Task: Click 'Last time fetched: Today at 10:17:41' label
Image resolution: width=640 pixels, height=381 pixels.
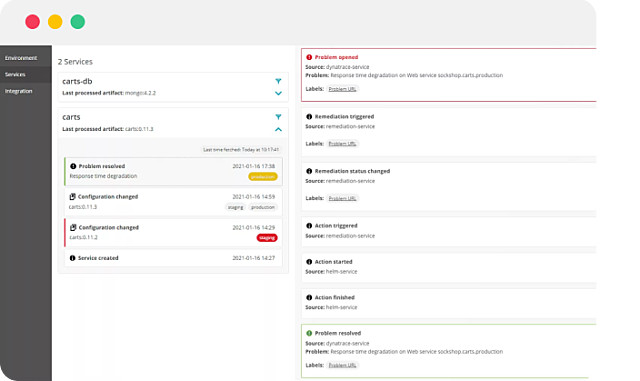Action: pyautogui.click(x=241, y=150)
